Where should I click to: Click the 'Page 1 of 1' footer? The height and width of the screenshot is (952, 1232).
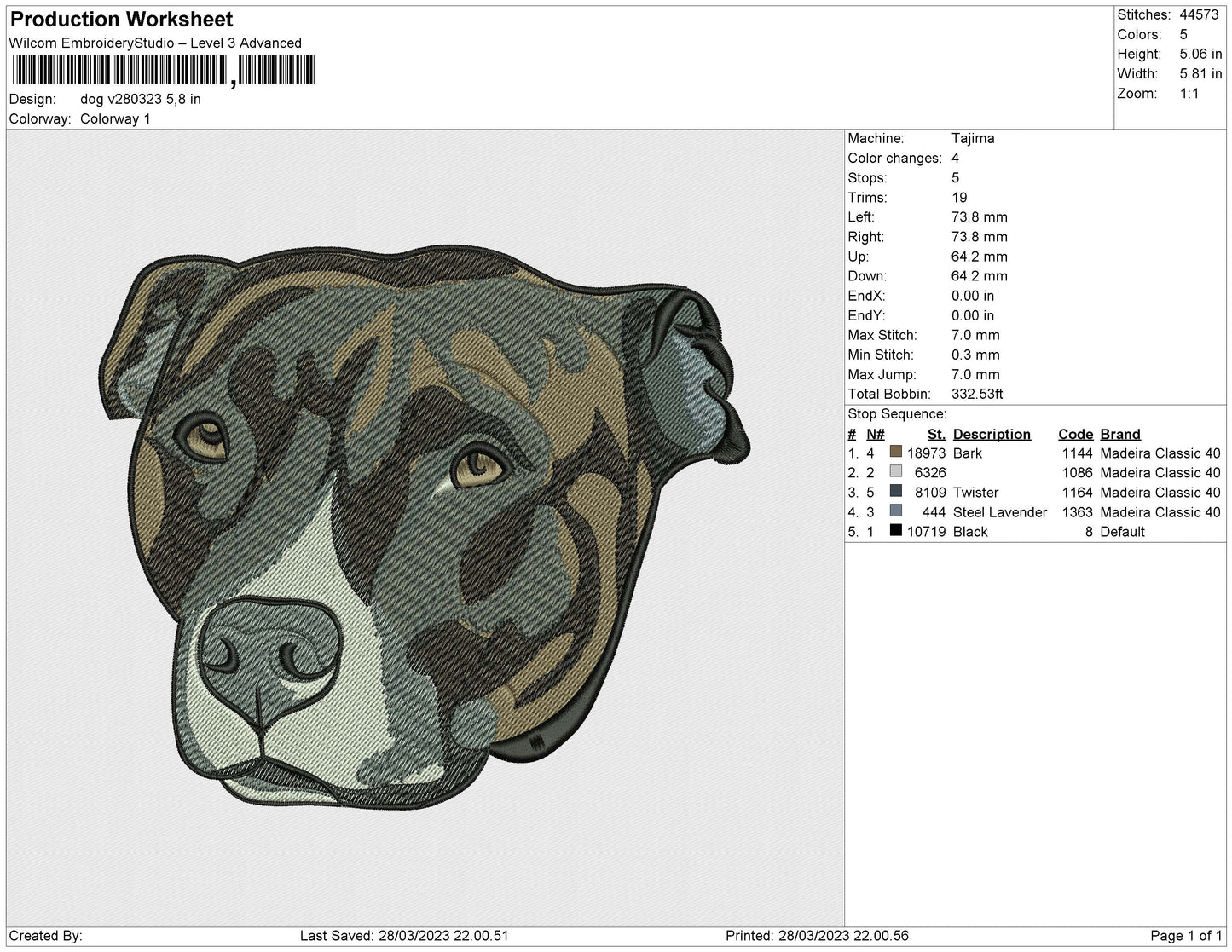coord(1187,936)
